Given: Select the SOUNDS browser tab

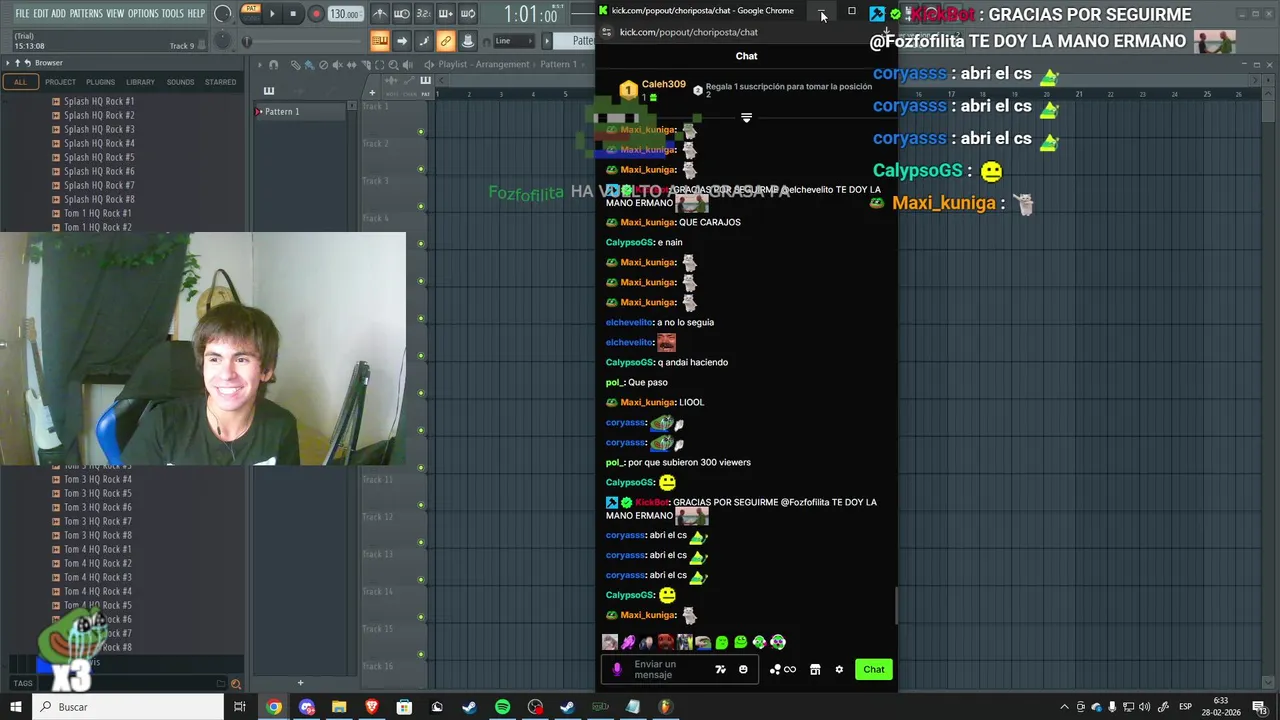Looking at the screenshot, I should pos(180,82).
